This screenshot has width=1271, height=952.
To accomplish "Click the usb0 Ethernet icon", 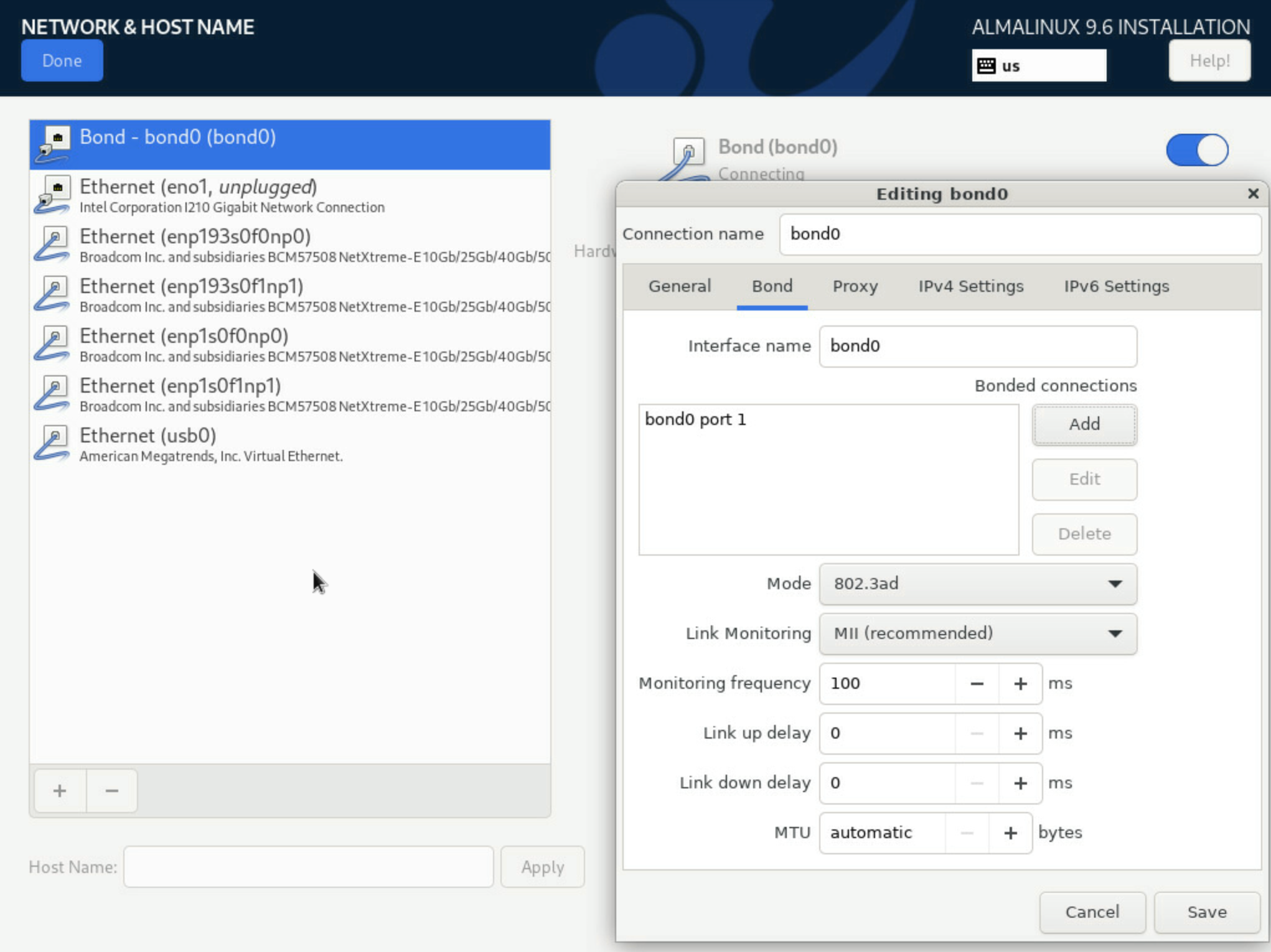I will click(53, 444).
